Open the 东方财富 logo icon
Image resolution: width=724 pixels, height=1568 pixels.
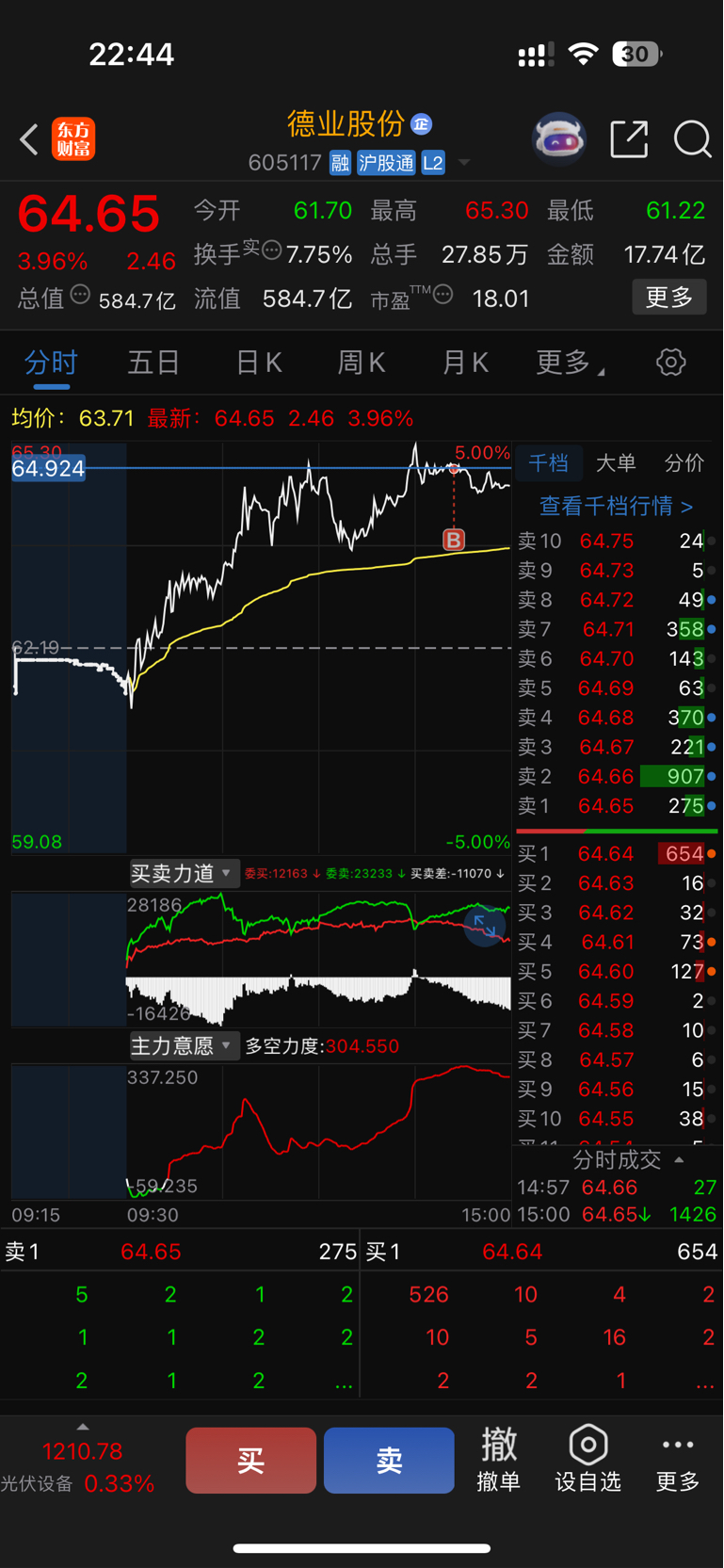pyautogui.click(x=73, y=139)
